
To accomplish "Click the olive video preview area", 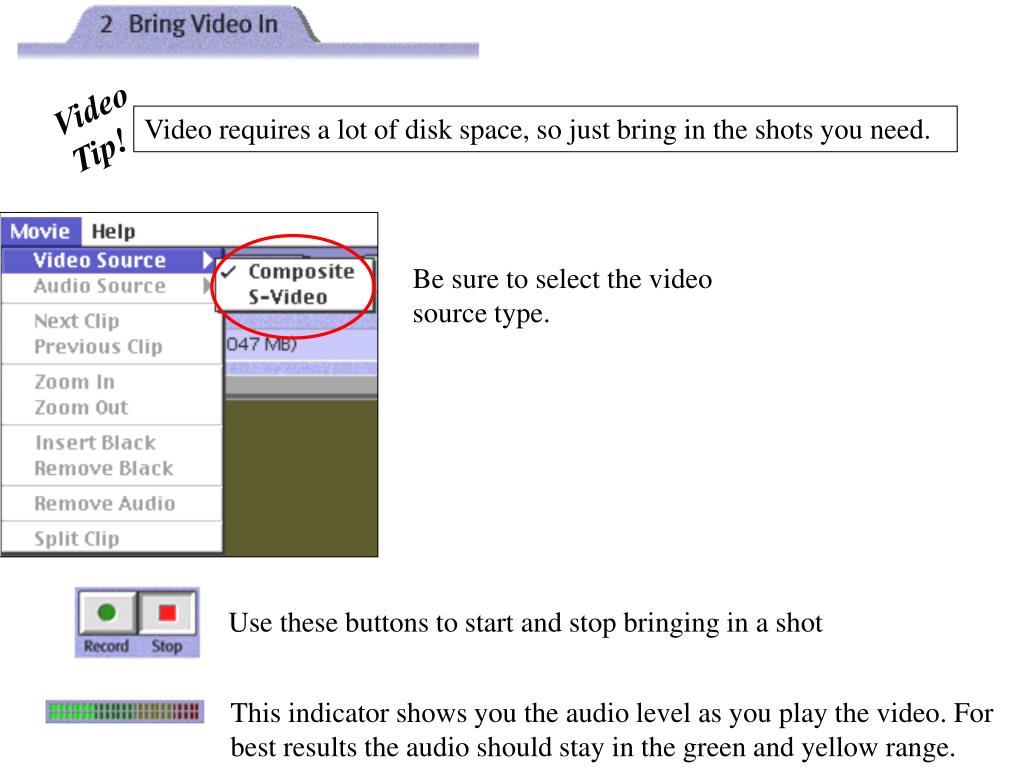I will 300,477.
